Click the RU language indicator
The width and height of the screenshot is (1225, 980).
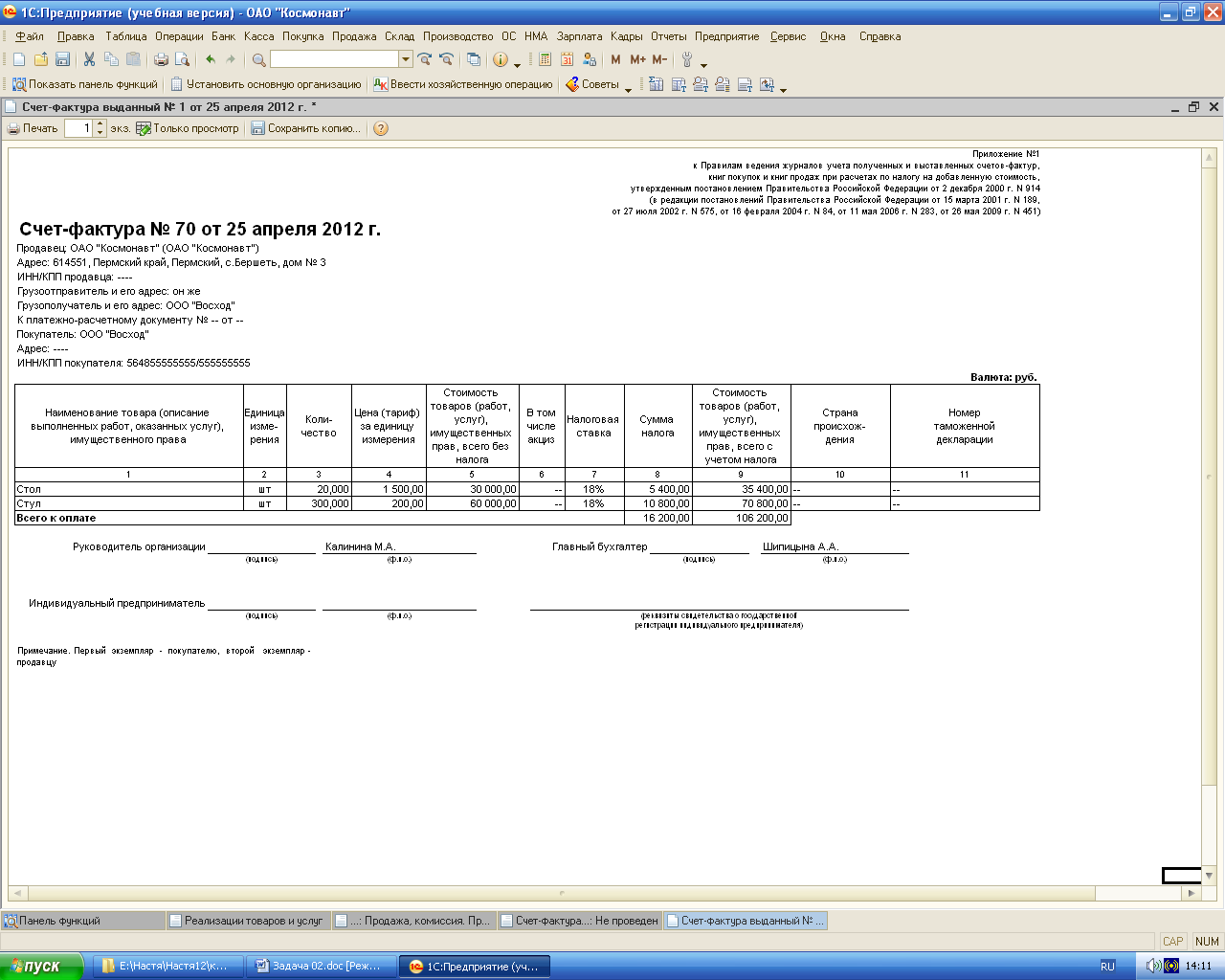click(1107, 967)
